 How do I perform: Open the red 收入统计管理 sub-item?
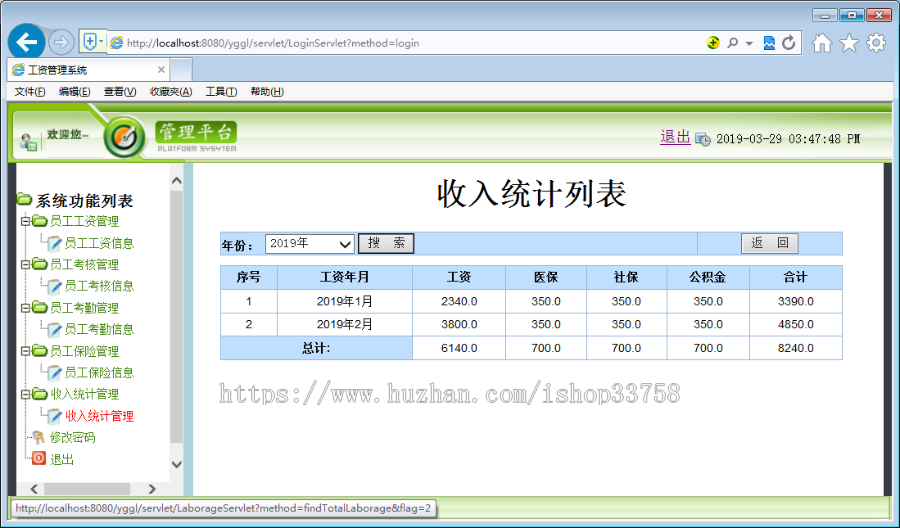(99, 416)
